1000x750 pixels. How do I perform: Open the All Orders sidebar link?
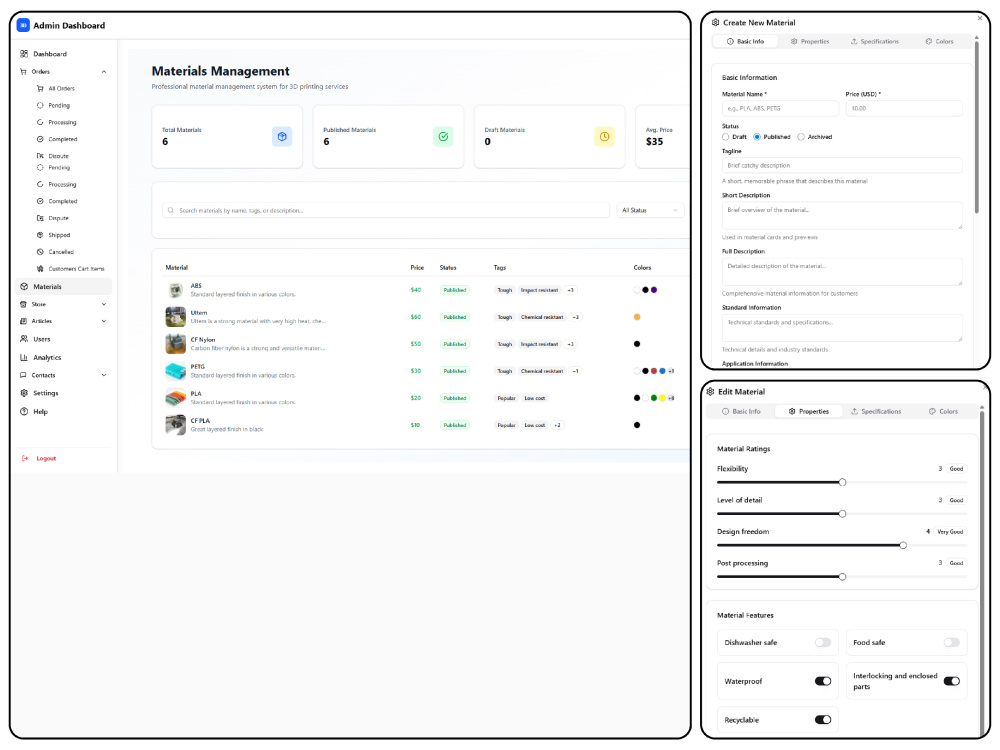pos(62,89)
